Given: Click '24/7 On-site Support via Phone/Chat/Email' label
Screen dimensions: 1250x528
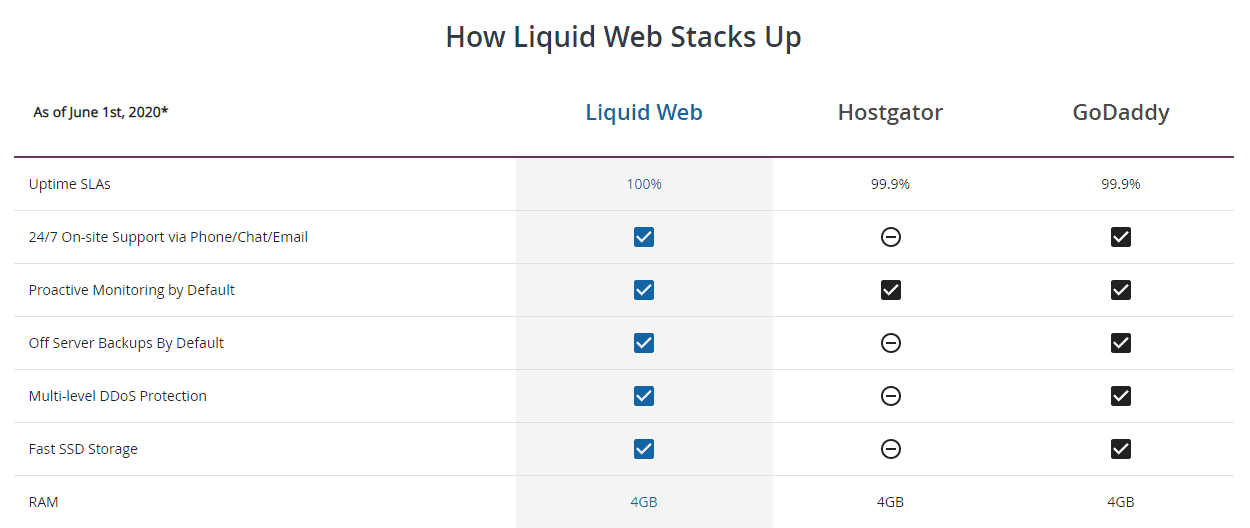Looking at the screenshot, I should (x=168, y=237).
